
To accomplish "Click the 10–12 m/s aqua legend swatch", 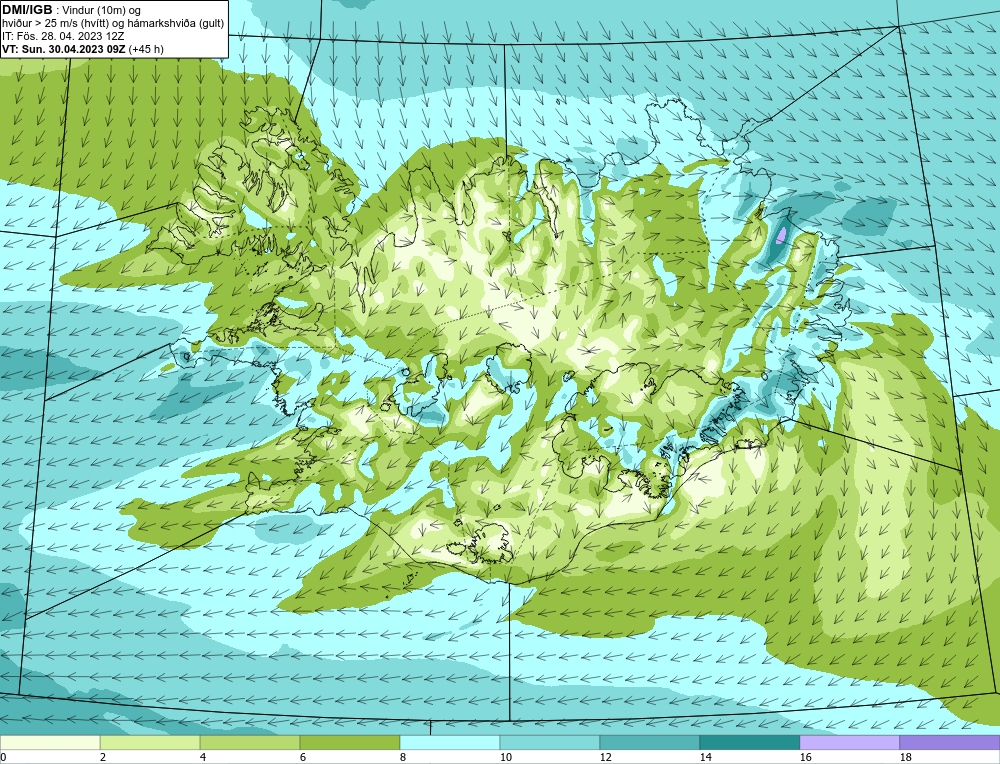I will 550,743.
